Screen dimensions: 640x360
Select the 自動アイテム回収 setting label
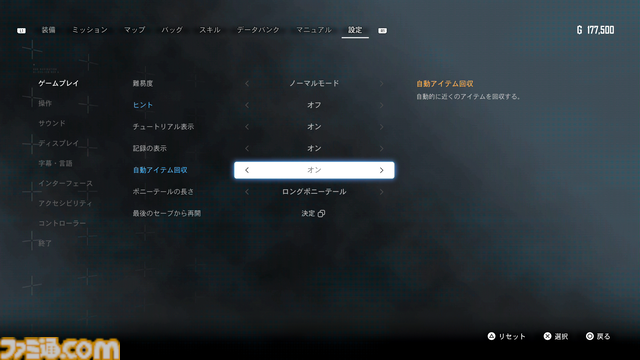[160, 170]
